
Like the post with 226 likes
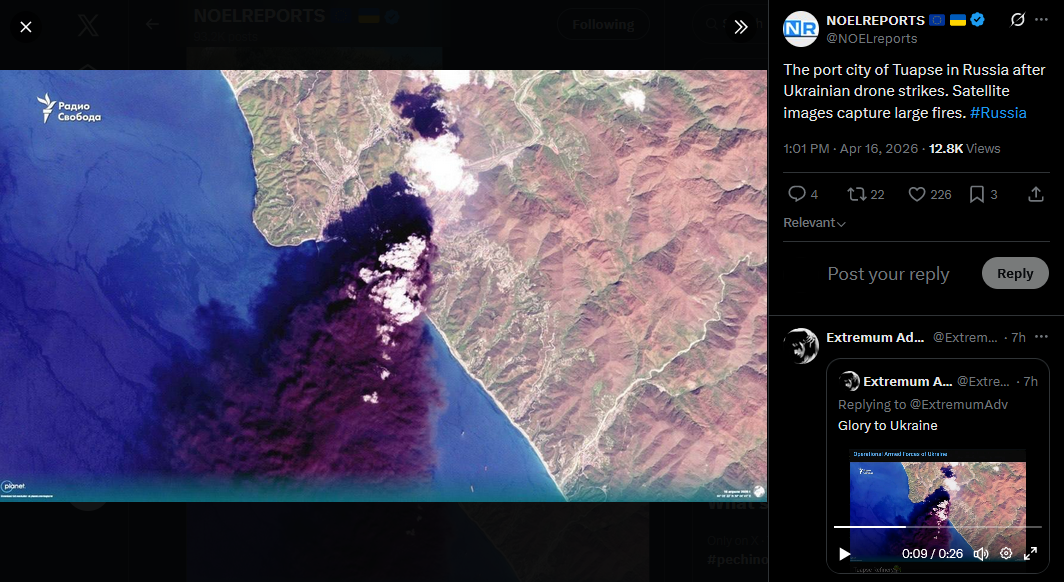(x=930, y=195)
